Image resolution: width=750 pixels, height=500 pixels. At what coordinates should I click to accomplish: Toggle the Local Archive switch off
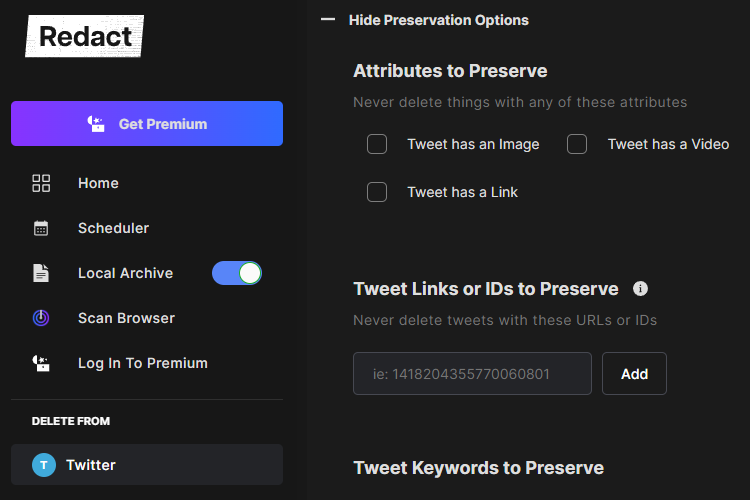click(x=237, y=273)
